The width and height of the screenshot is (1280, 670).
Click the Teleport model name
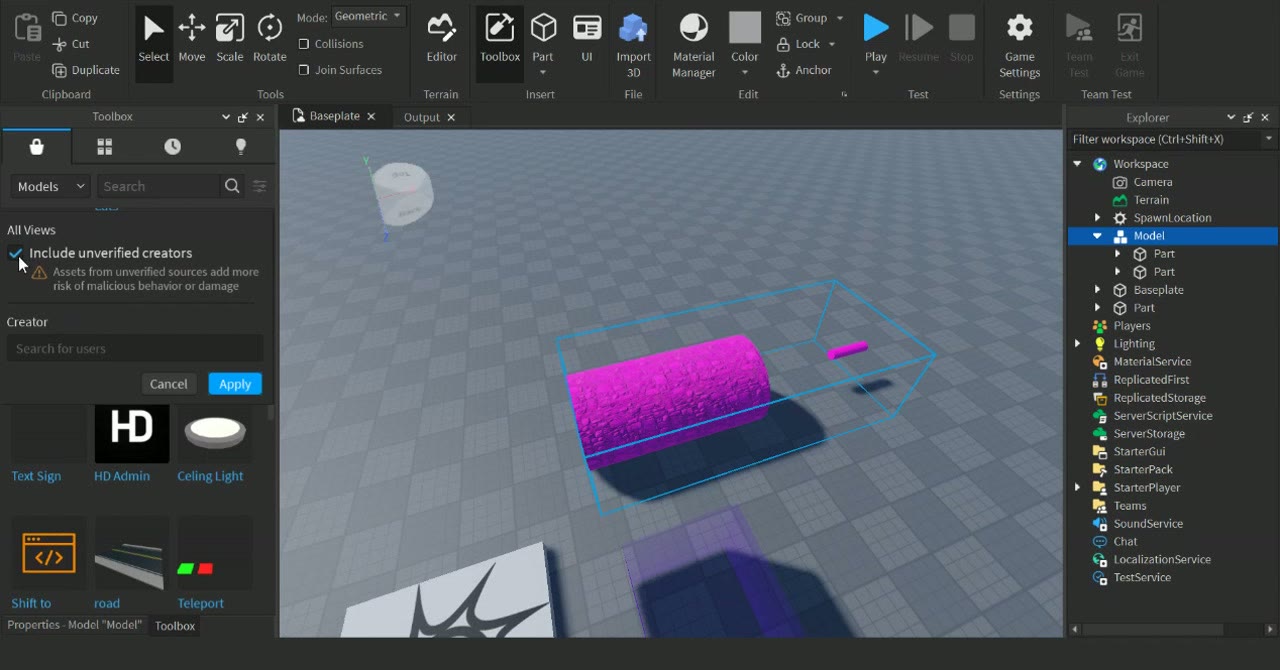tap(201, 603)
